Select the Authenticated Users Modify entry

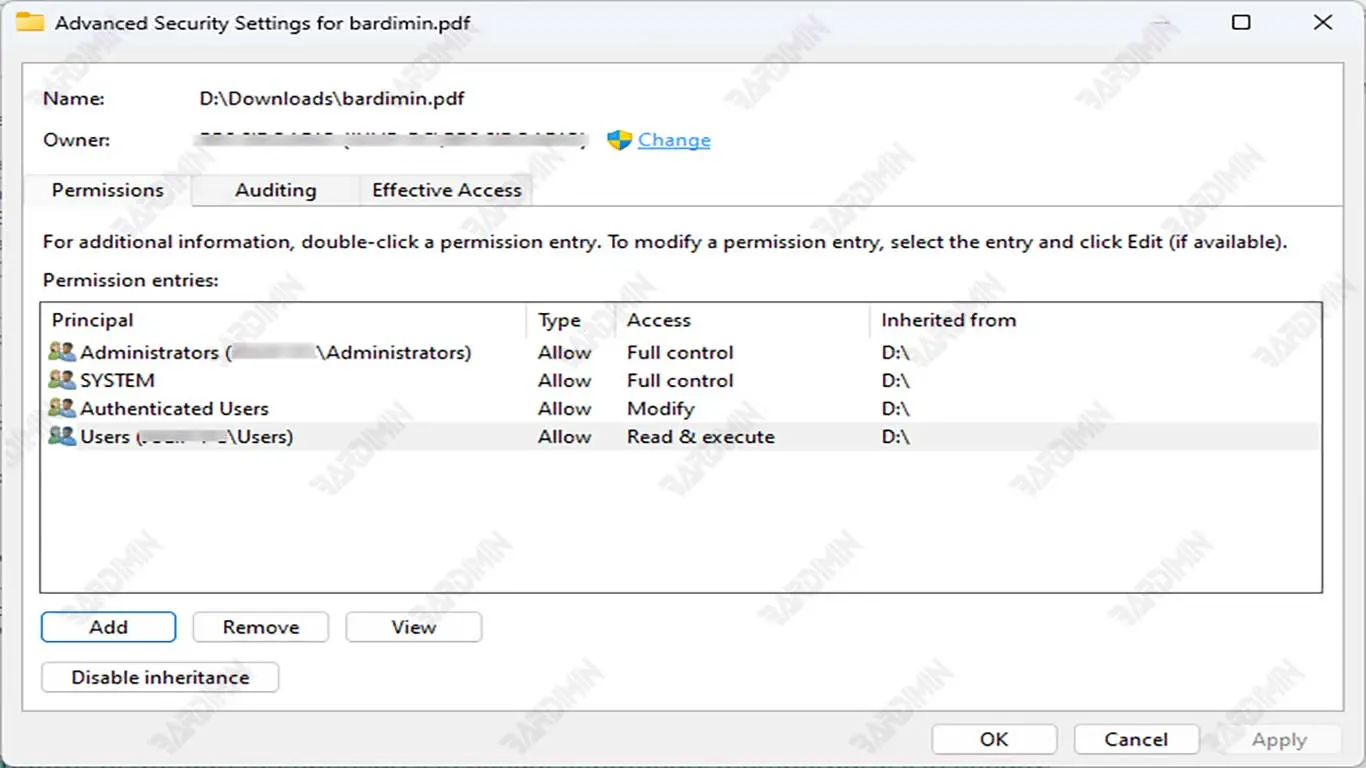(174, 408)
